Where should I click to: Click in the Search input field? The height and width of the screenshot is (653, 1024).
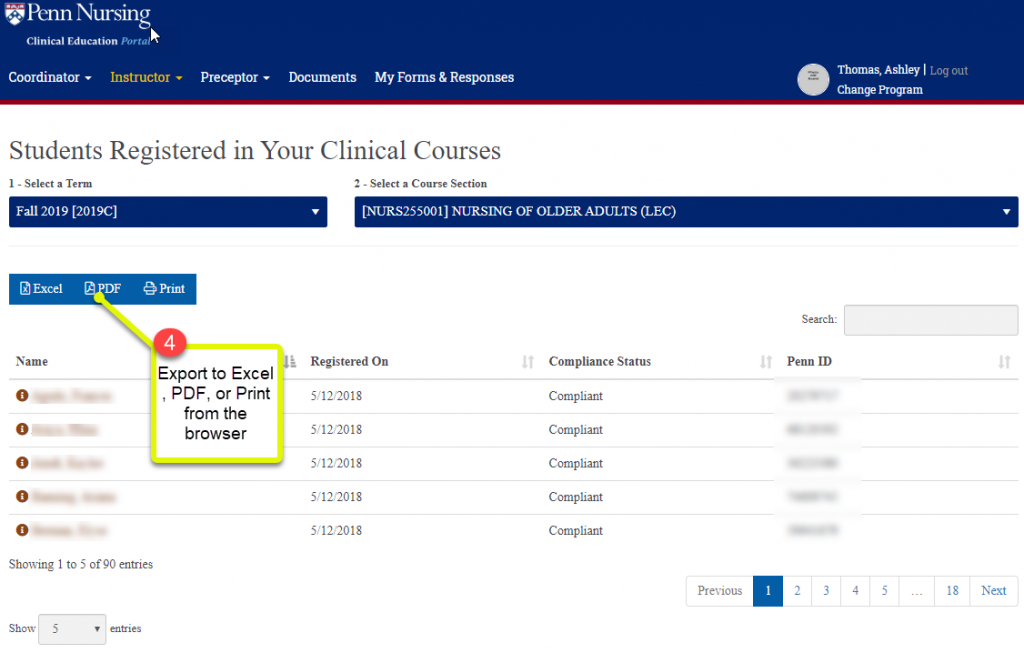click(930, 320)
